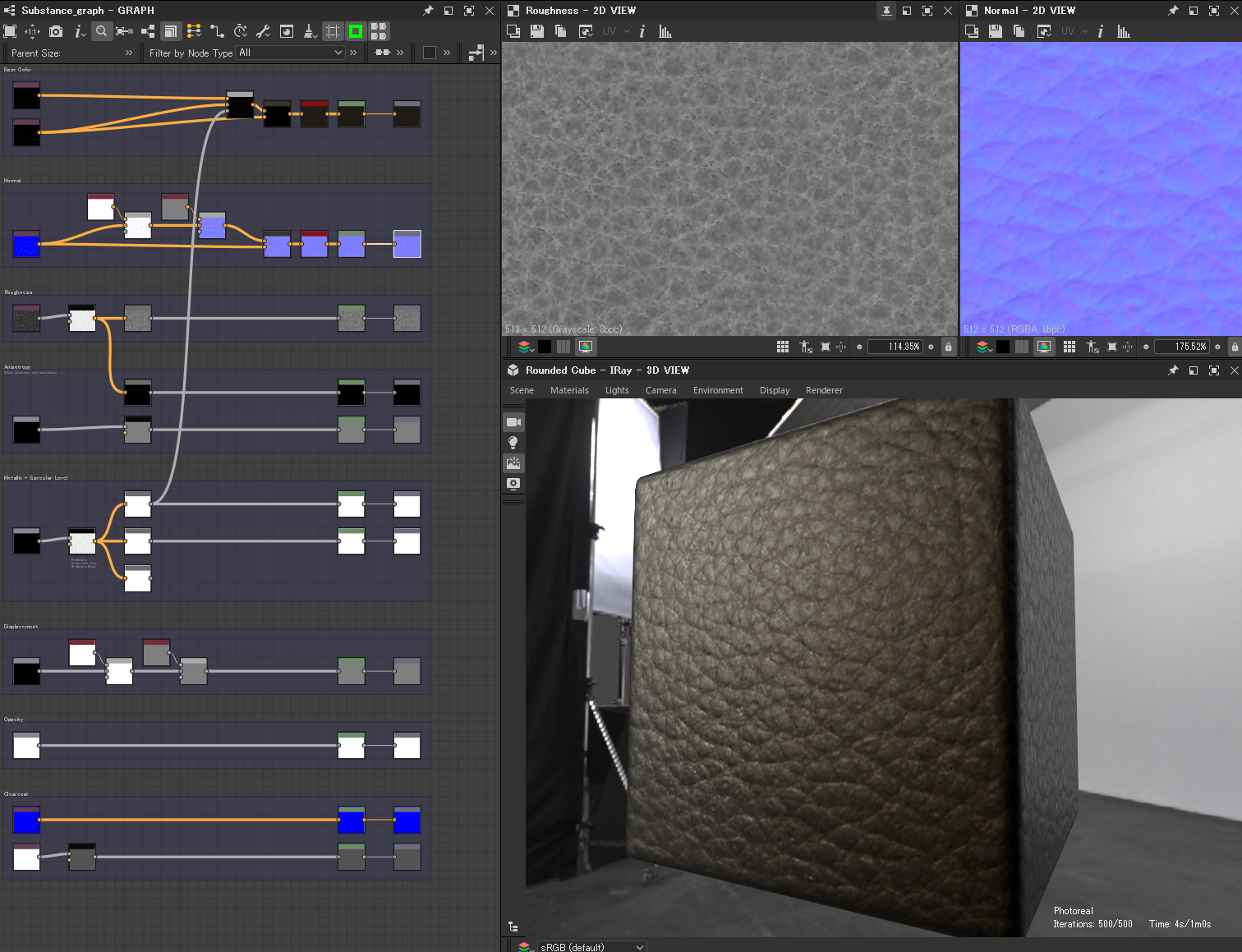Save the Normal texture with the save icon
The height and width of the screenshot is (952, 1242).
[995, 31]
